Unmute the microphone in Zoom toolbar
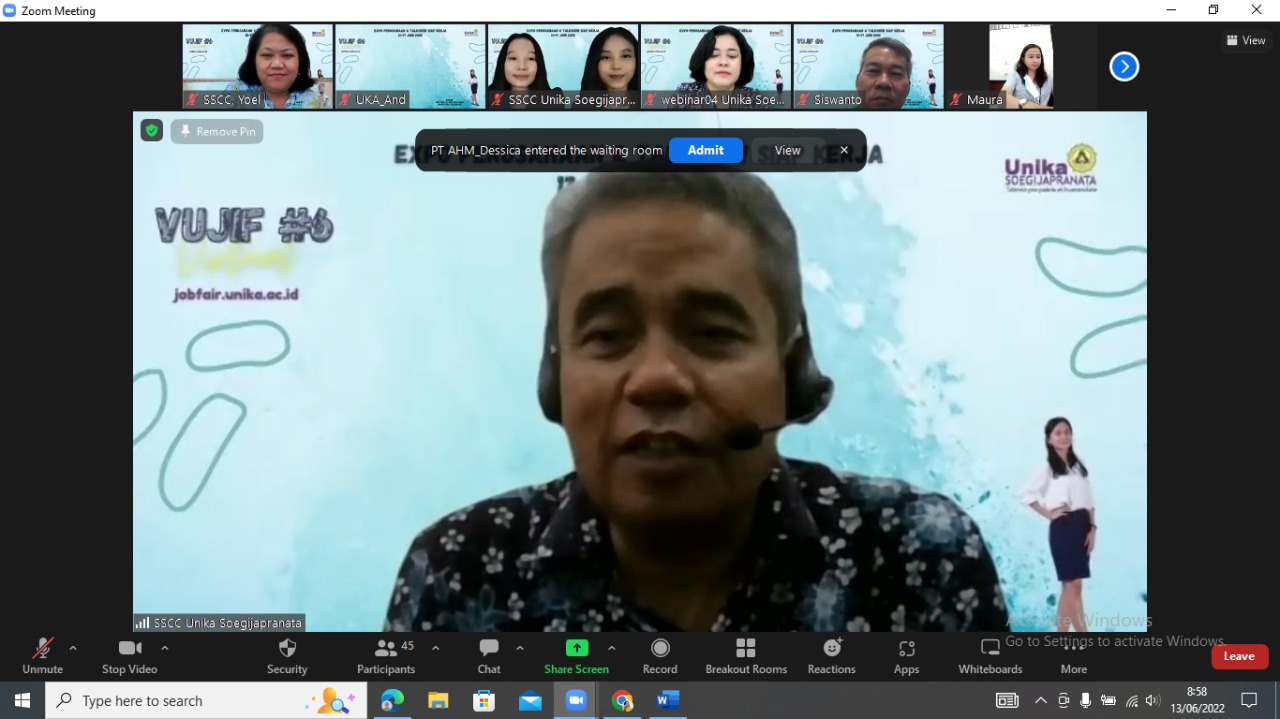This screenshot has height=719, width=1280. [x=42, y=656]
